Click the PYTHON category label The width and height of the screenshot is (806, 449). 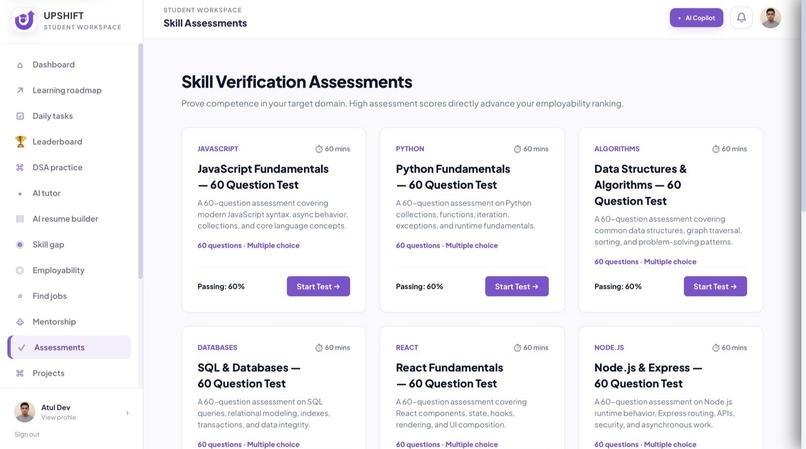(x=410, y=149)
